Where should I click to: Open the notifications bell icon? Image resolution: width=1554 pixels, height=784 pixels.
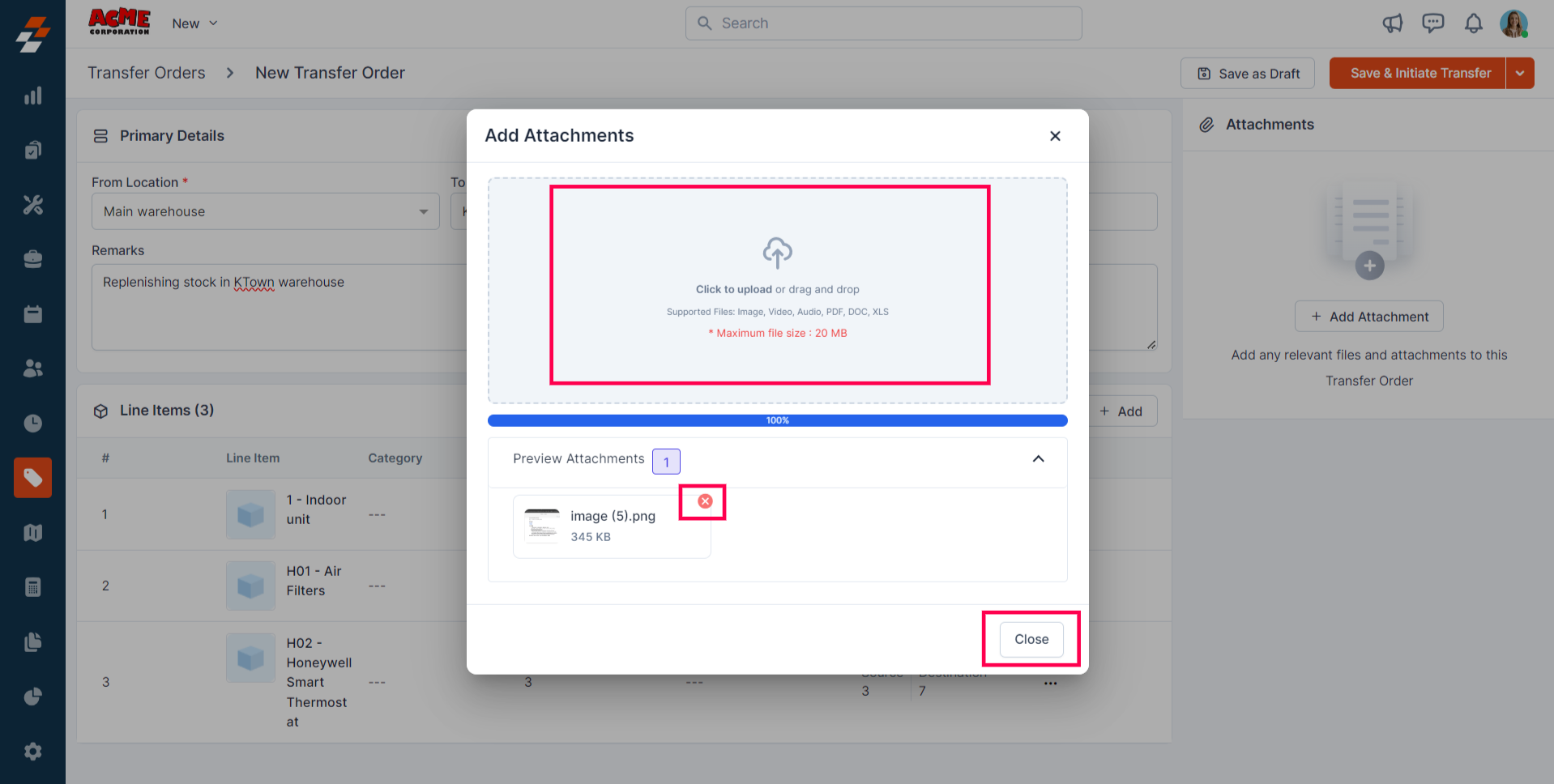[1474, 23]
